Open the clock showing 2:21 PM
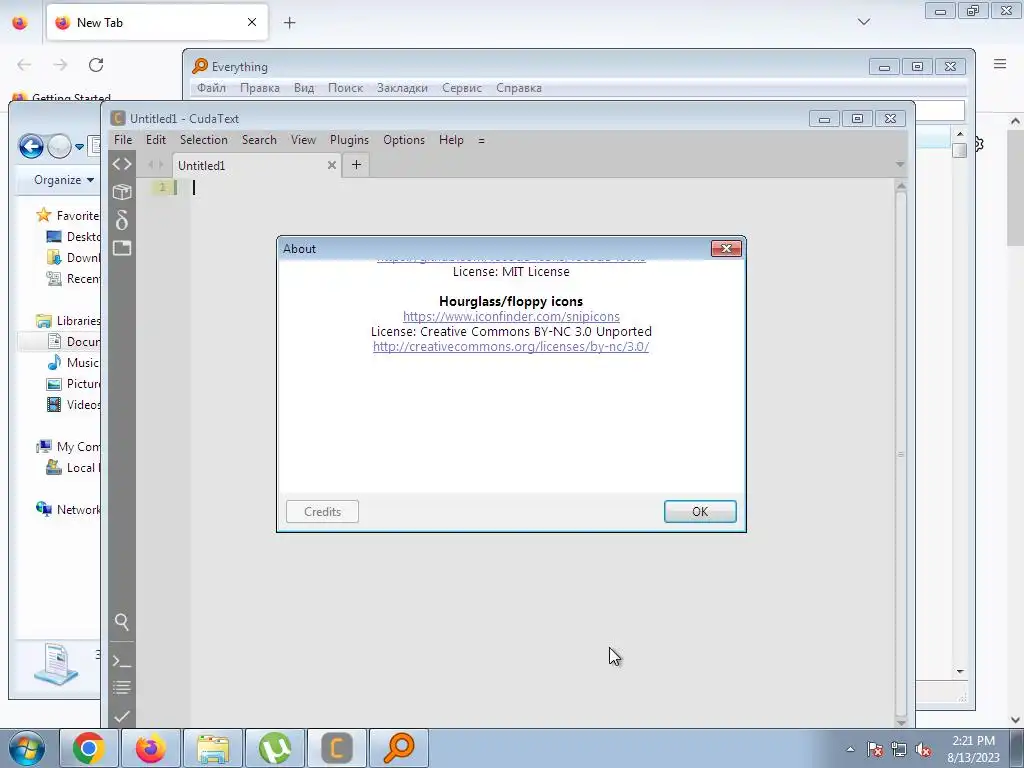Image resolution: width=1024 pixels, height=768 pixels. point(974,749)
